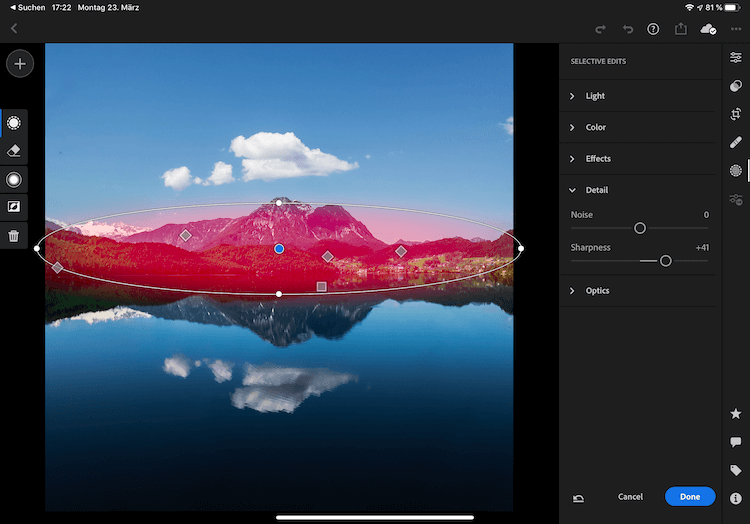Viewport: 750px width, 524px height.
Task: Select the crop and rotate tool
Action: pos(736,114)
